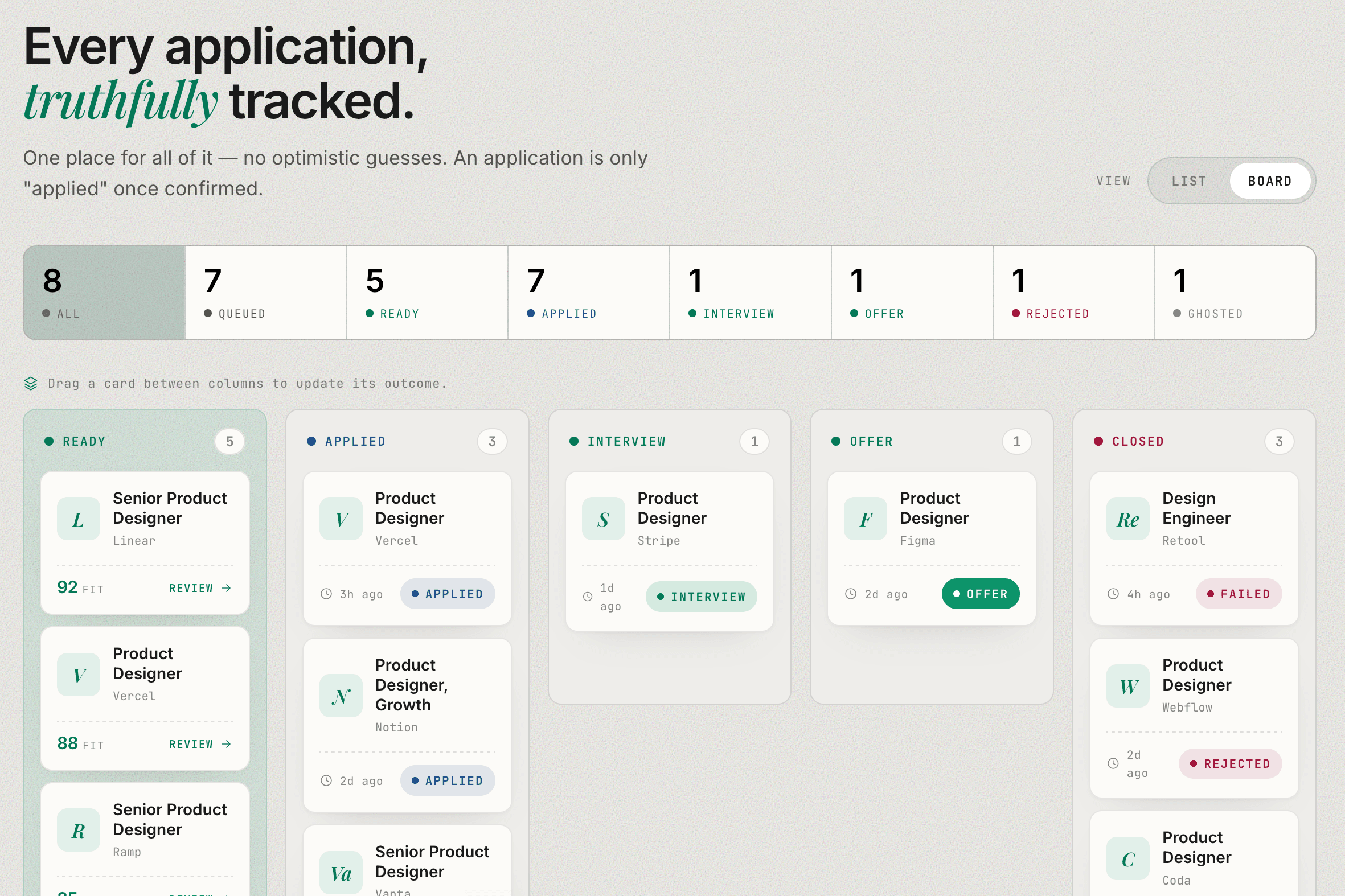Screen dimensions: 1345x896
Task: Select the Board view toggle
Action: tap(1269, 181)
